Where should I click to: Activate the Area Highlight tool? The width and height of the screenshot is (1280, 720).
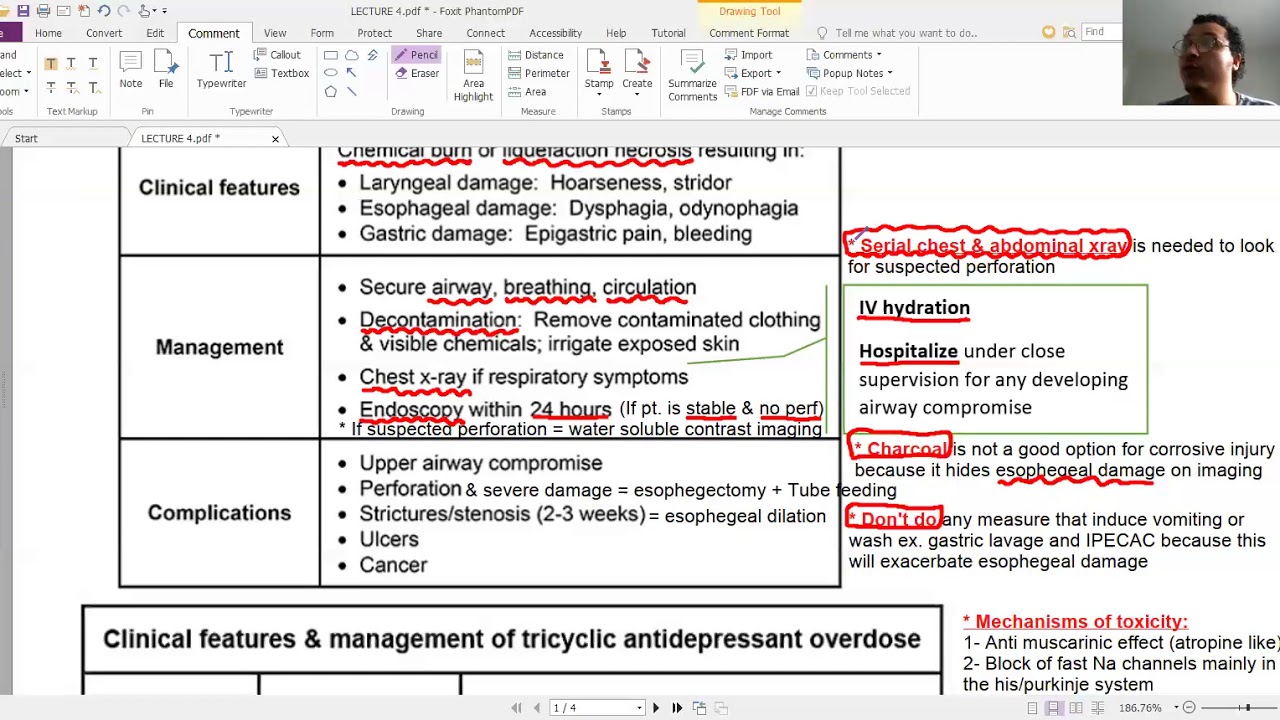tap(473, 76)
